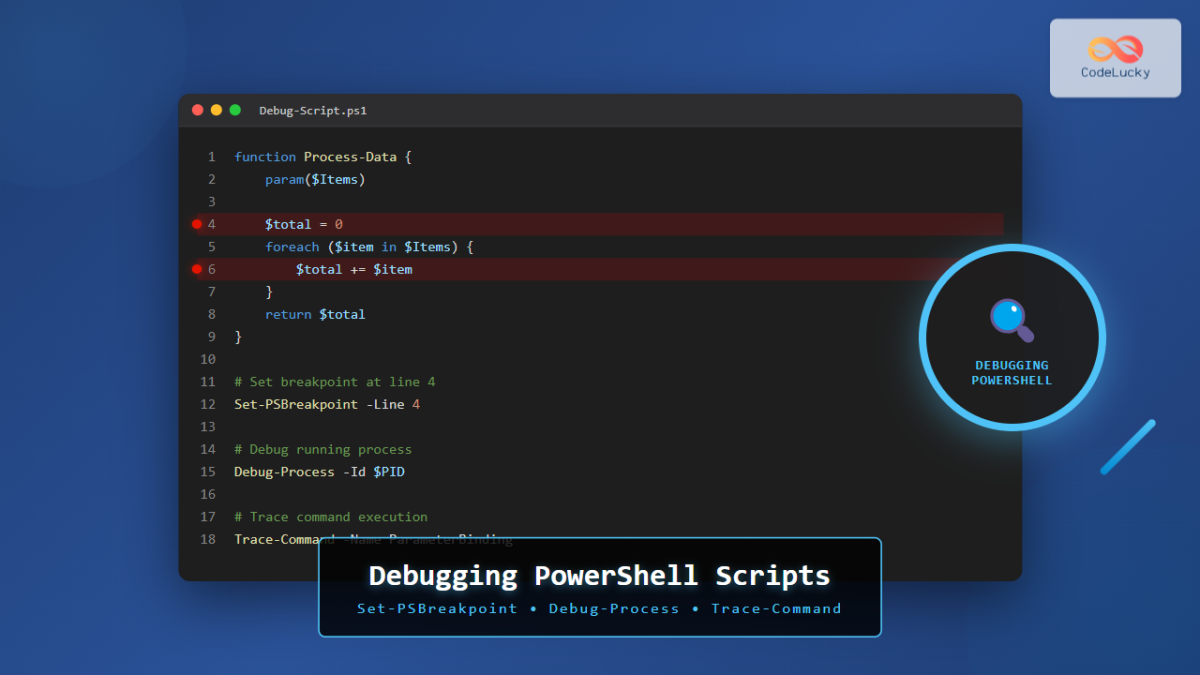Toggle the breakpoint on the $total += $item line

(x=197, y=268)
